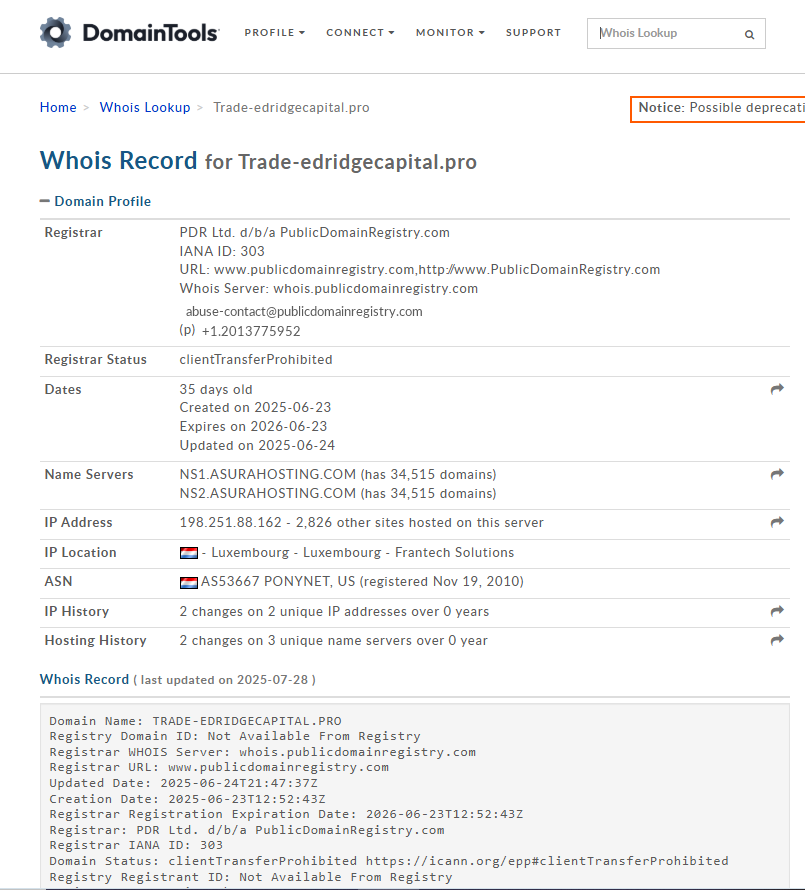Image resolution: width=805 pixels, height=890 pixels.
Task: Click the 2 changes on 2 unique IP addresses text
Action: (334, 611)
